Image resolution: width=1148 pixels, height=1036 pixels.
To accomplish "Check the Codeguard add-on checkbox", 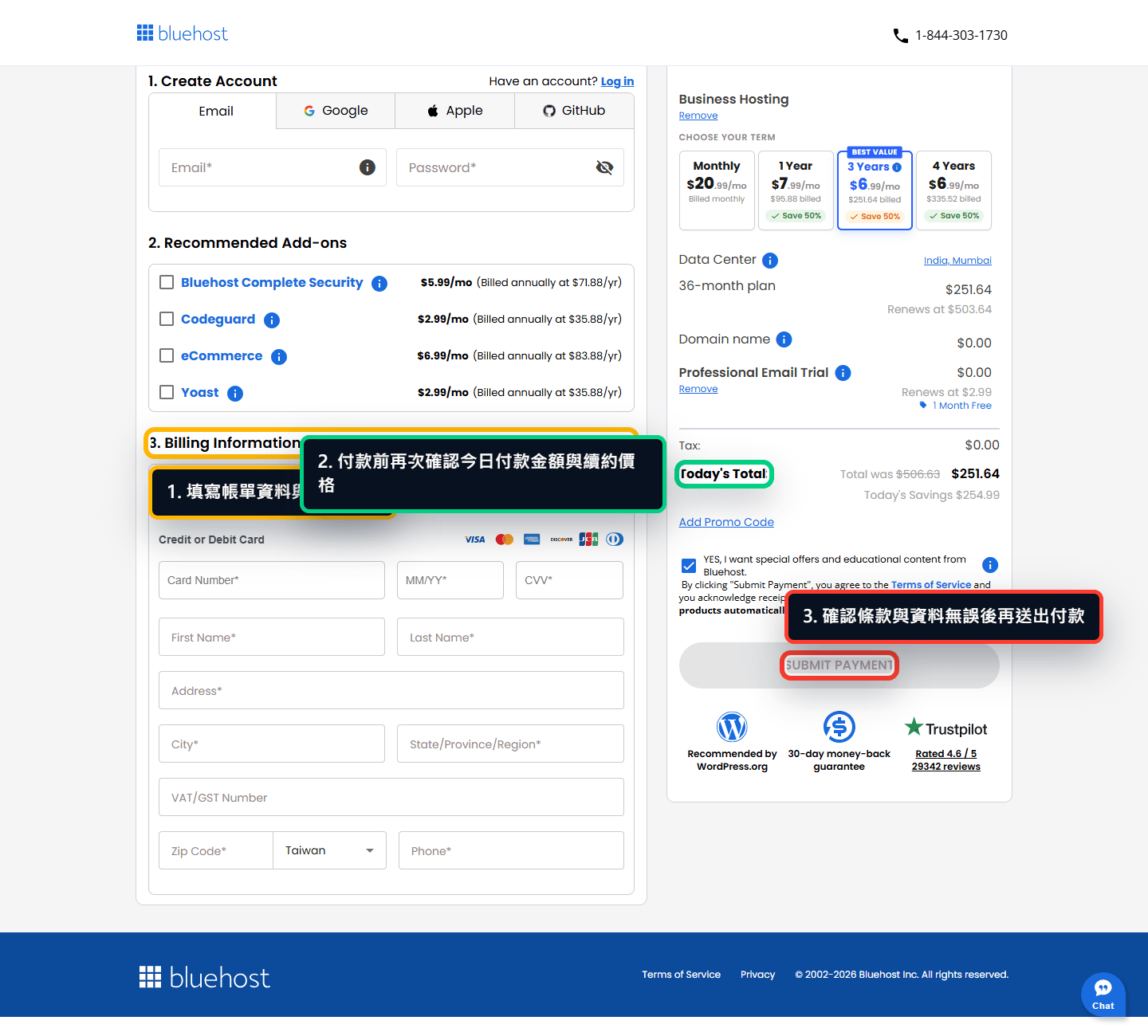I will click(x=167, y=319).
